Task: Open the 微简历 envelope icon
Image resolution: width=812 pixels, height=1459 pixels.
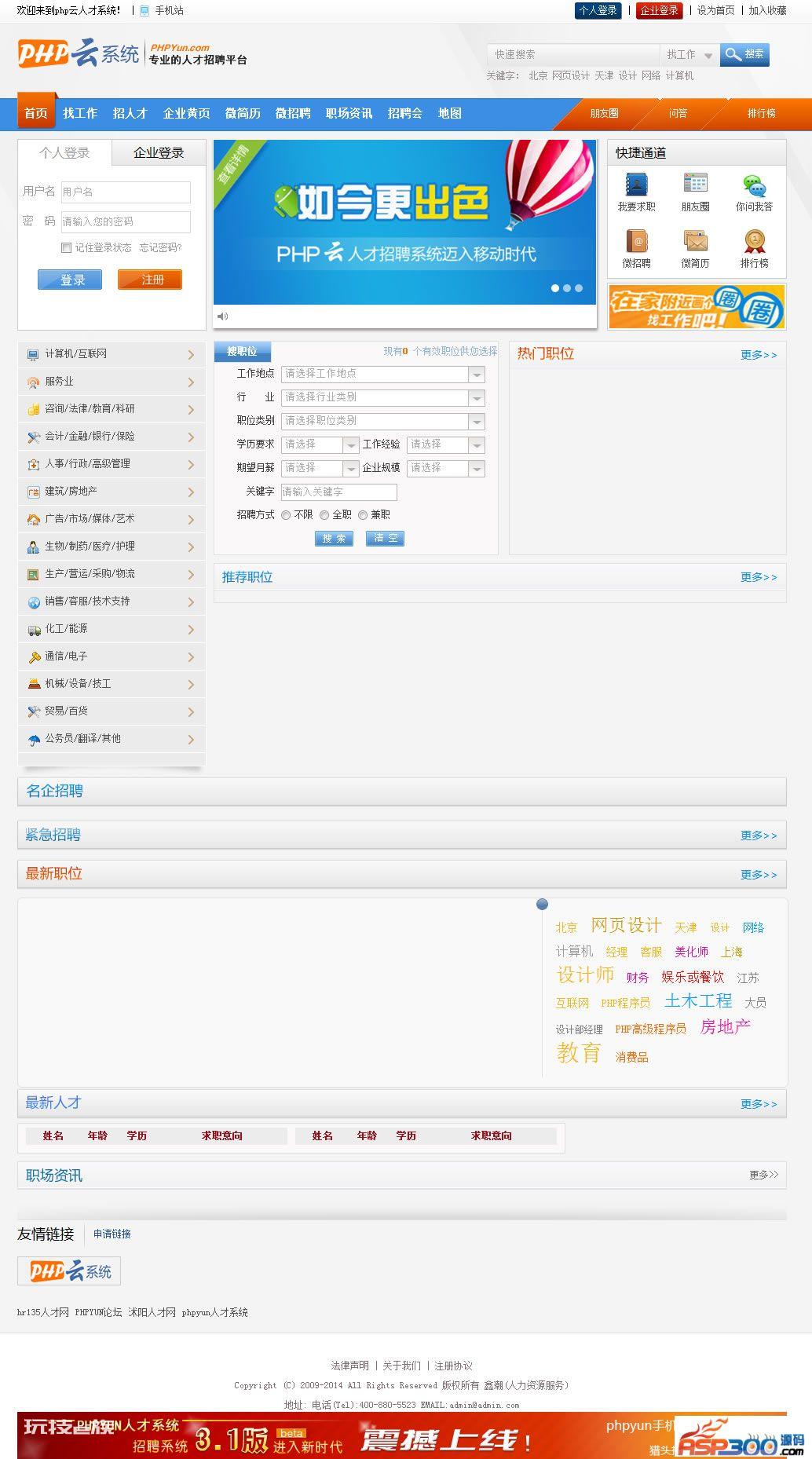Action: [695, 241]
